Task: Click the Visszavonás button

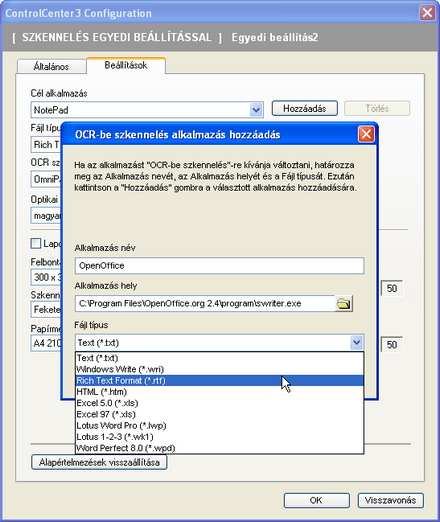Action: tap(390, 500)
